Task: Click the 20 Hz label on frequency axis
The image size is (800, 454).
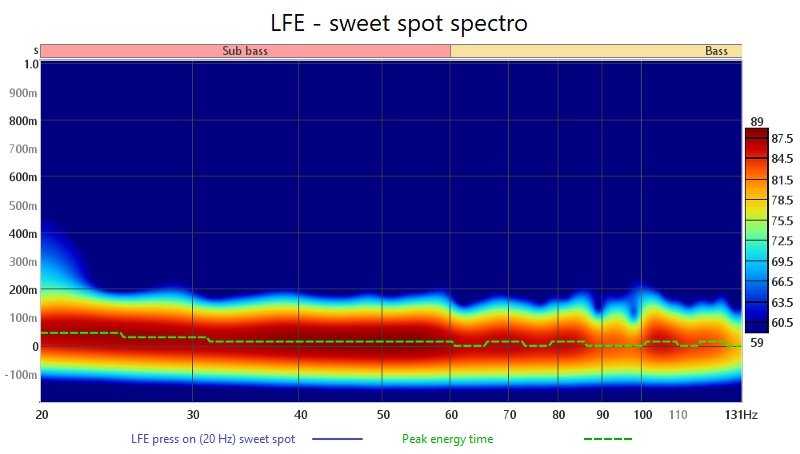Action: (x=42, y=413)
